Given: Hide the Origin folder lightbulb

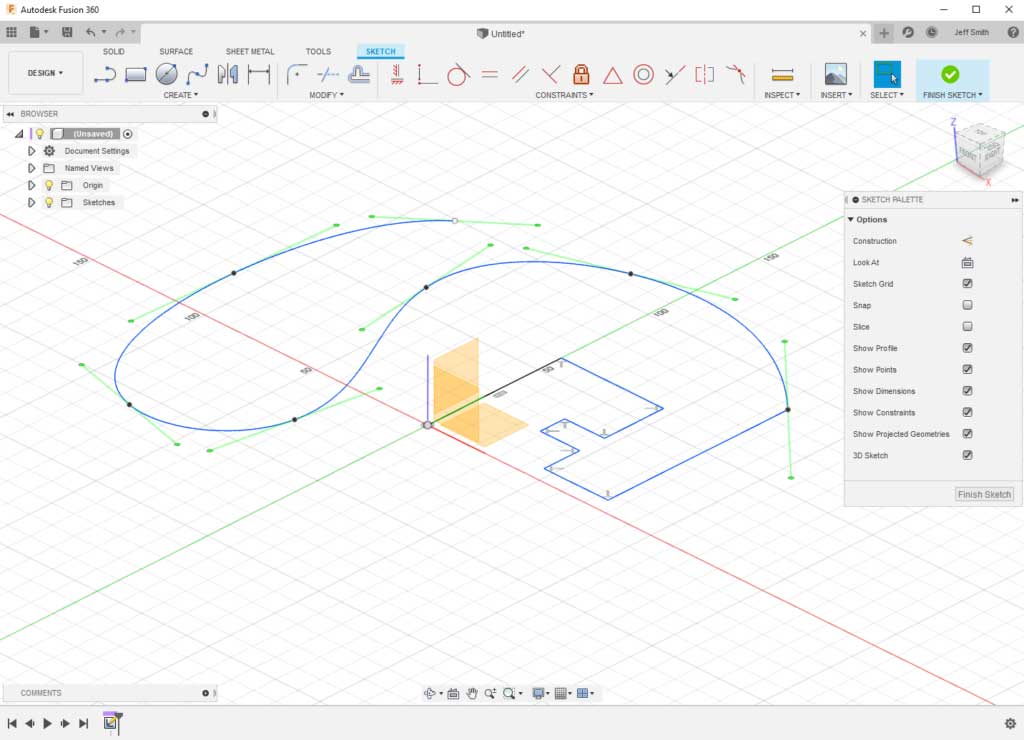Looking at the screenshot, I should click(x=48, y=186).
